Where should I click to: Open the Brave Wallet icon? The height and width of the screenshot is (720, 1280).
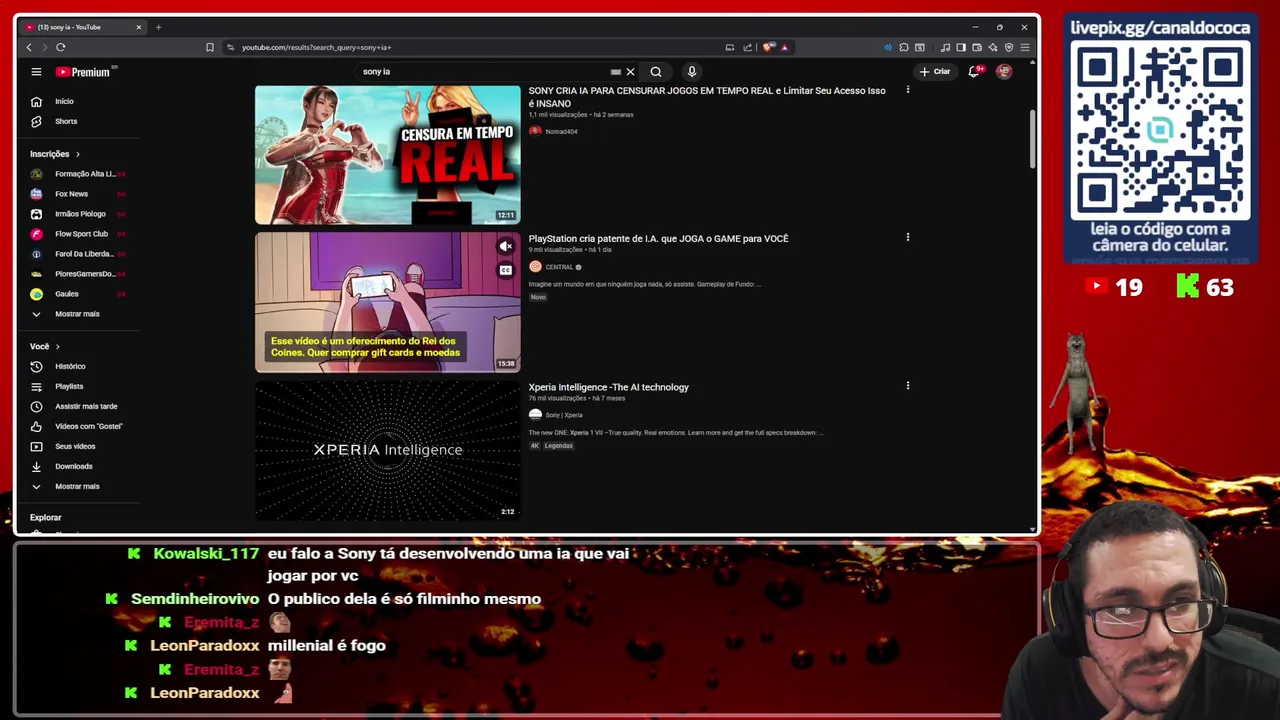click(977, 47)
